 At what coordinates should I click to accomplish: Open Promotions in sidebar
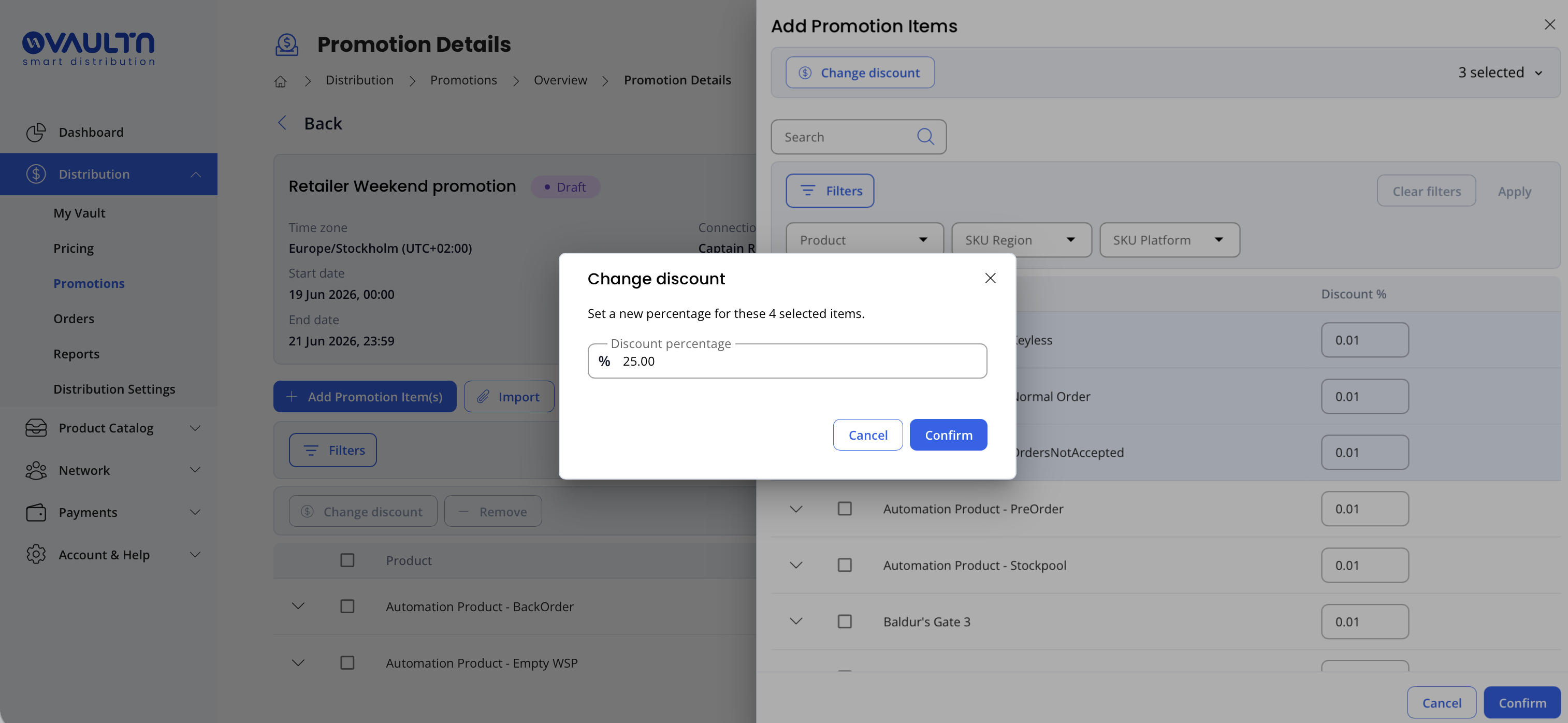tap(89, 283)
